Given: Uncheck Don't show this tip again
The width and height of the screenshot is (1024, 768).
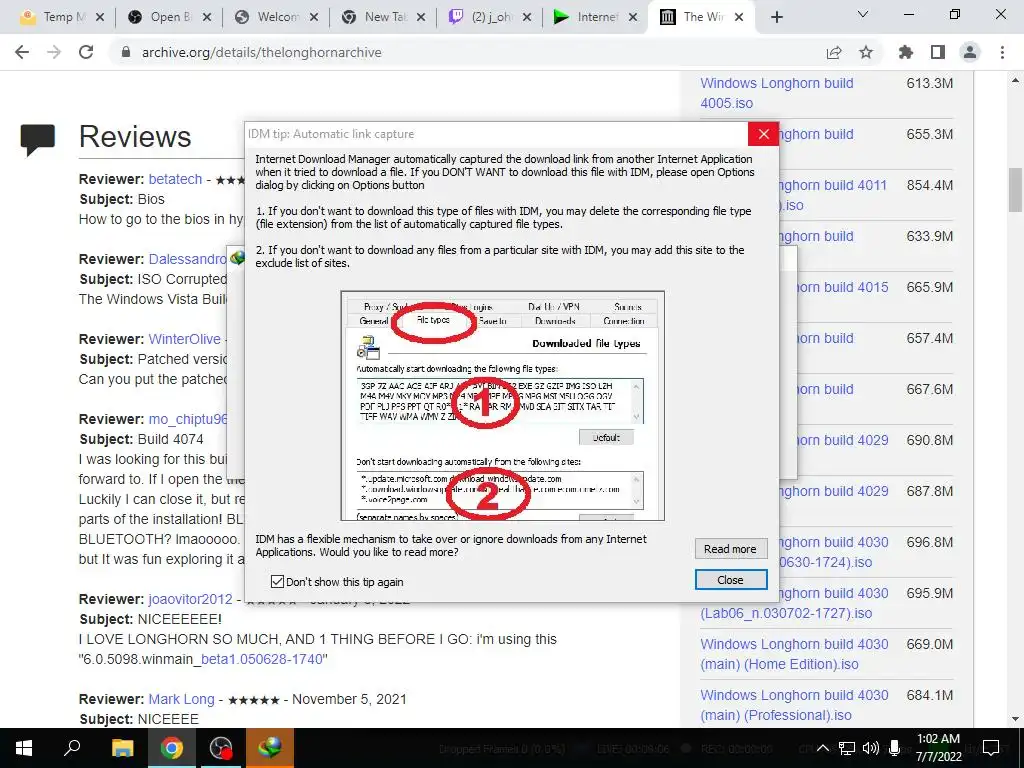Looking at the screenshot, I should [x=278, y=581].
